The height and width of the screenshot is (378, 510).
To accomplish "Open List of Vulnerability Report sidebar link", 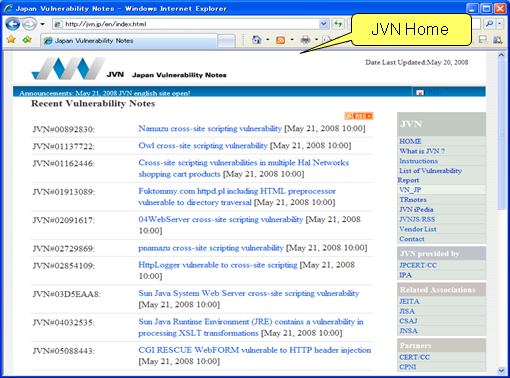I will [x=430, y=175].
